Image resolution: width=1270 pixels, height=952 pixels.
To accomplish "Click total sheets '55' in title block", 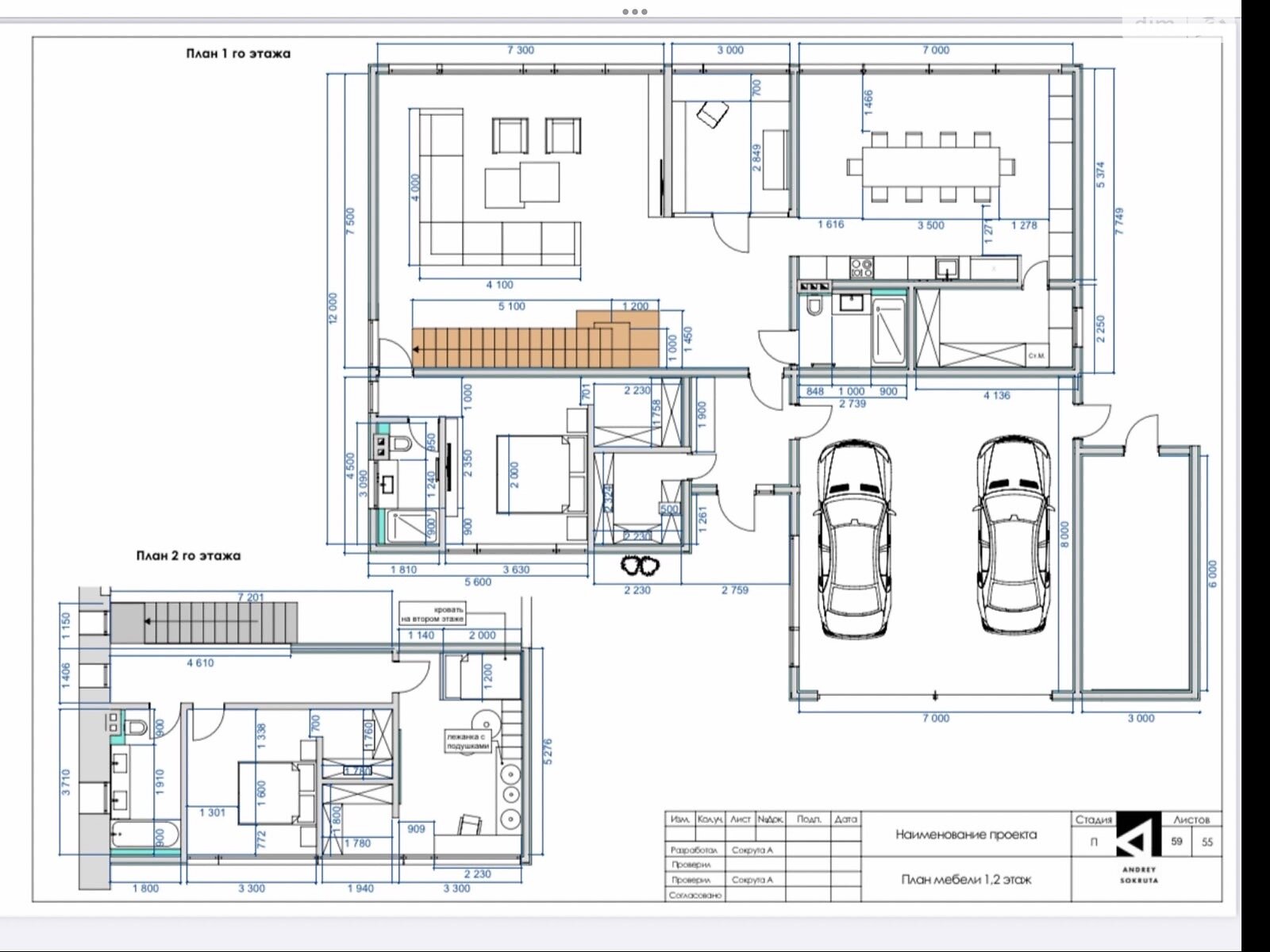I will [x=1207, y=843].
